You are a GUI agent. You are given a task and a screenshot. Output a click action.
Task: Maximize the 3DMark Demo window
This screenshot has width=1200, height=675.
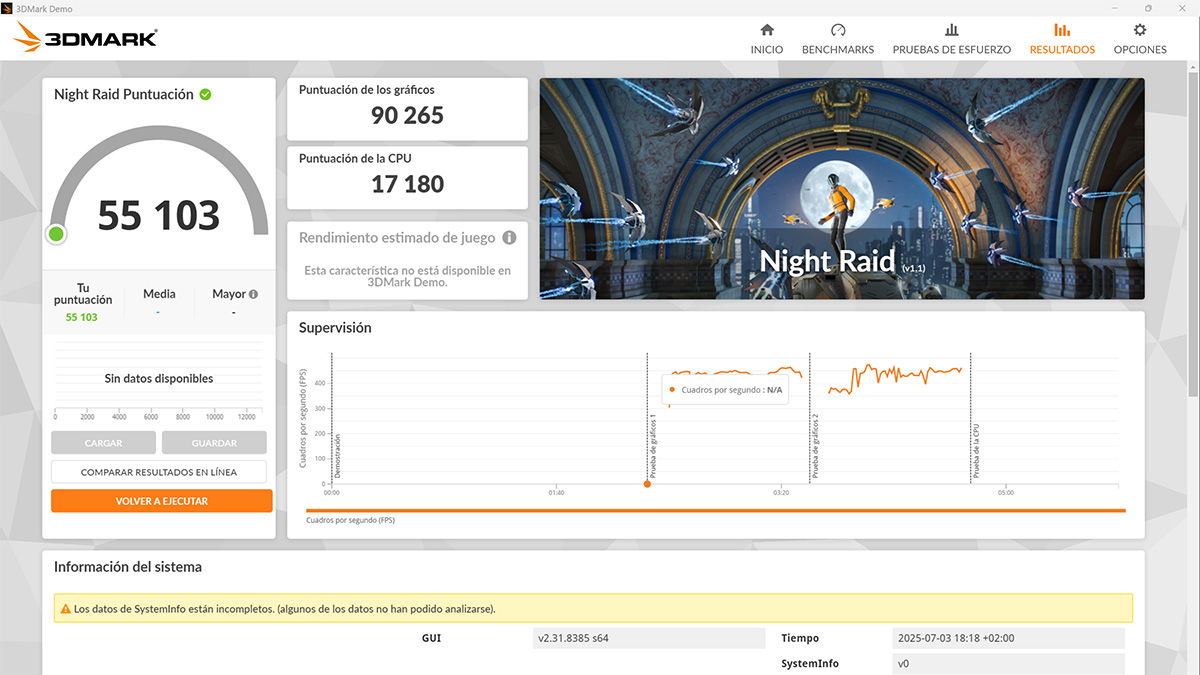point(1148,7)
